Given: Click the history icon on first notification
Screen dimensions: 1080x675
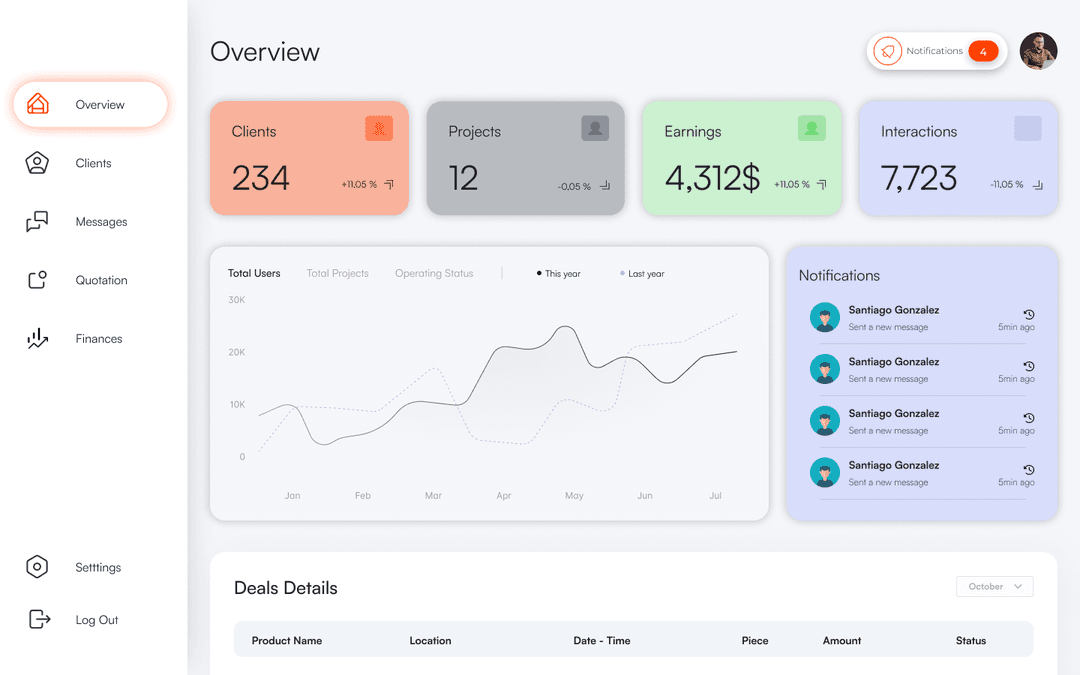Looking at the screenshot, I should (x=1029, y=314).
